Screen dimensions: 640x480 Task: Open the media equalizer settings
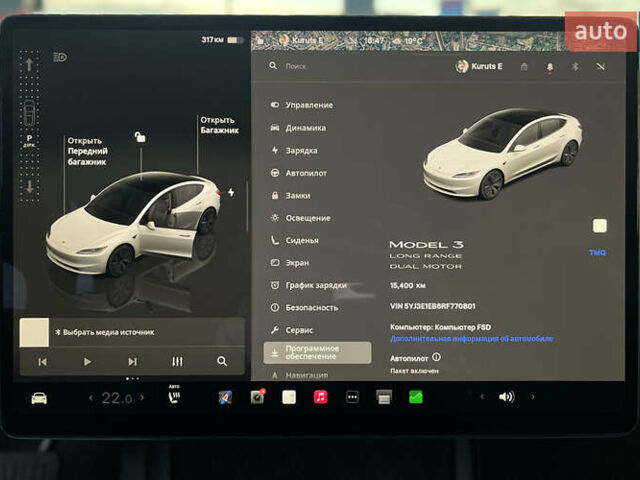[x=177, y=361]
